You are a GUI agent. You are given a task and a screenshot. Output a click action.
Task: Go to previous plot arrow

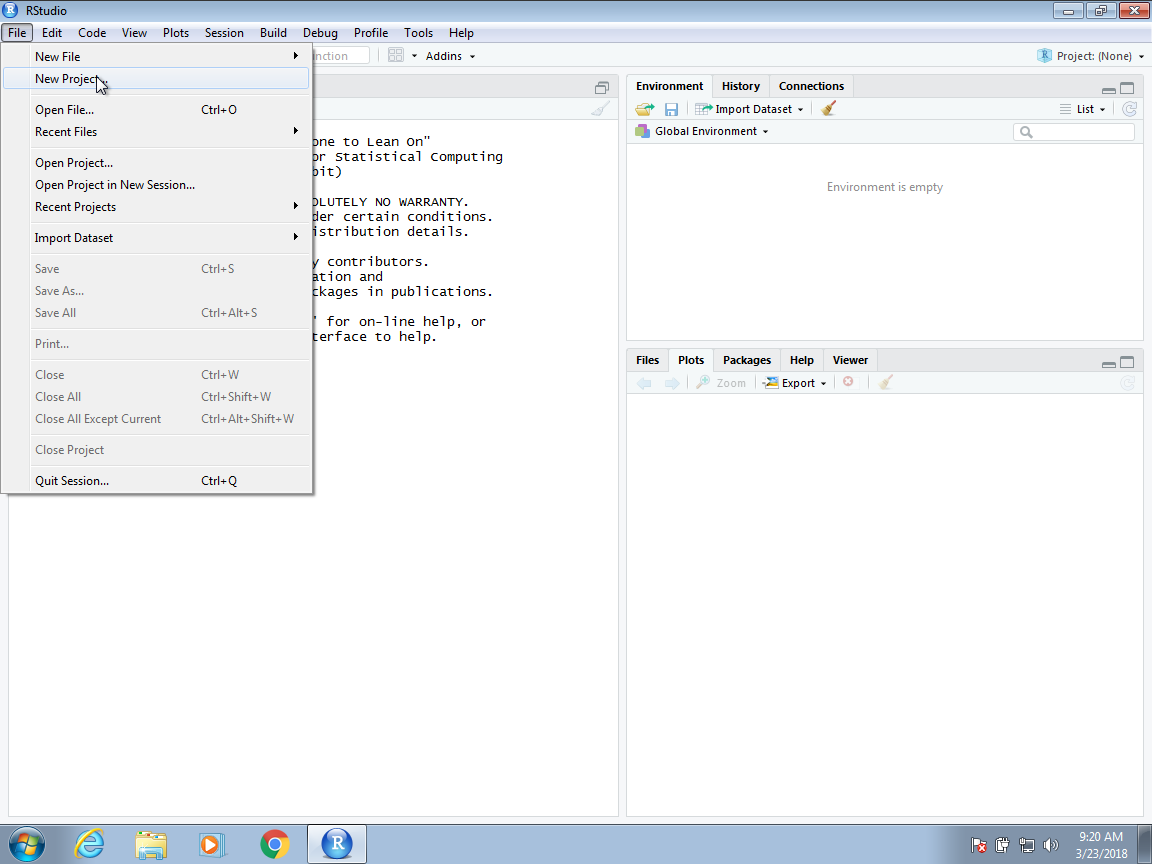click(644, 383)
